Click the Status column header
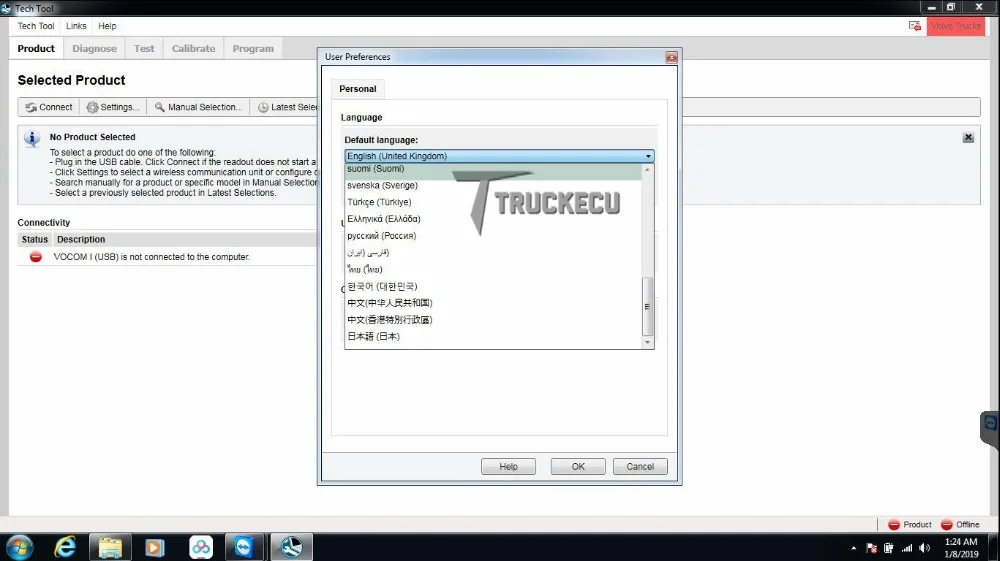The image size is (1000, 561). (x=34, y=240)
